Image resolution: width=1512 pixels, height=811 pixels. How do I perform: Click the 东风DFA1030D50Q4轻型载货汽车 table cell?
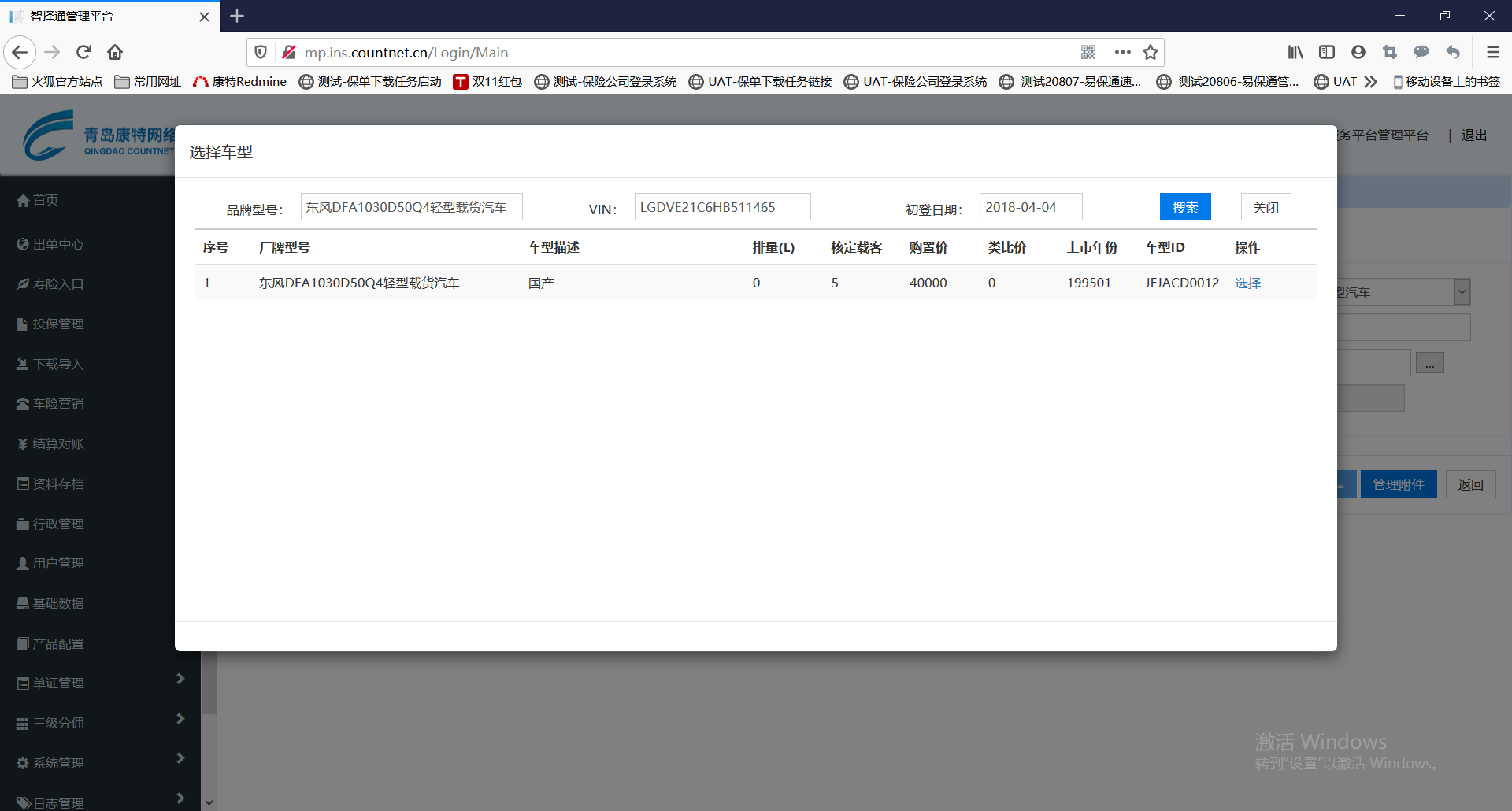point(359,283)
